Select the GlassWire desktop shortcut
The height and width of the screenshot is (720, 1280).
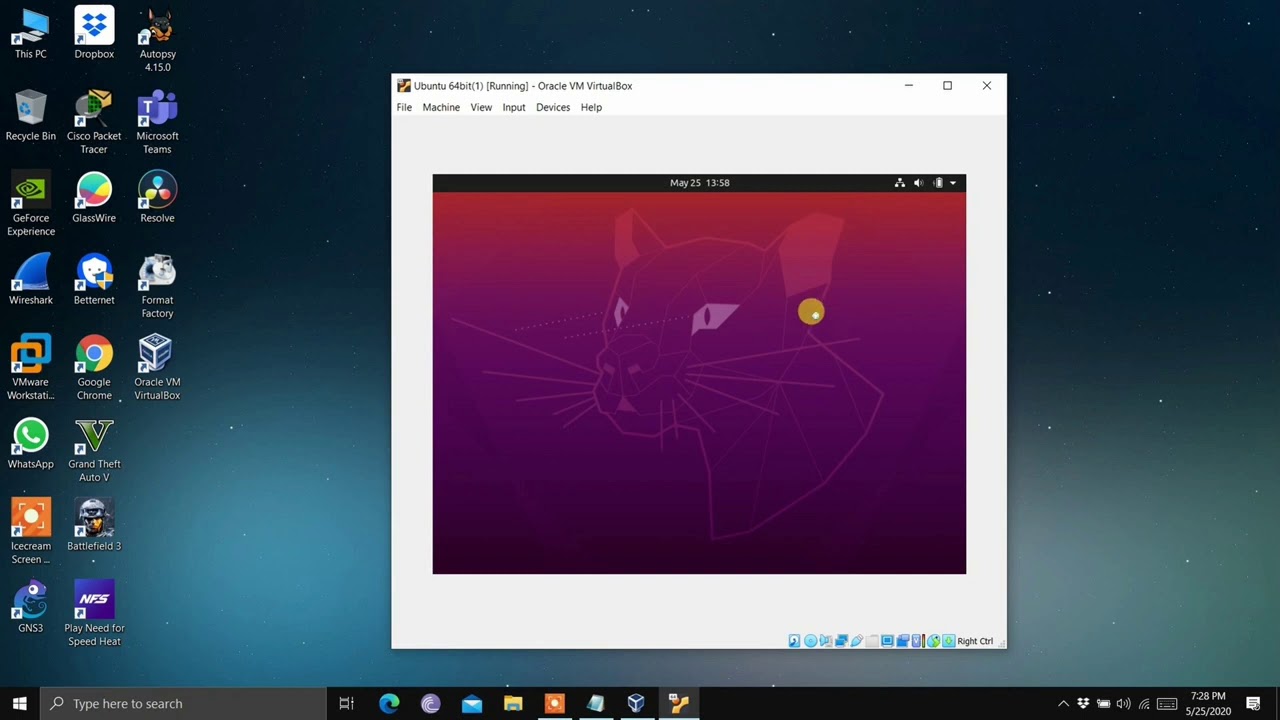(94, 197)
